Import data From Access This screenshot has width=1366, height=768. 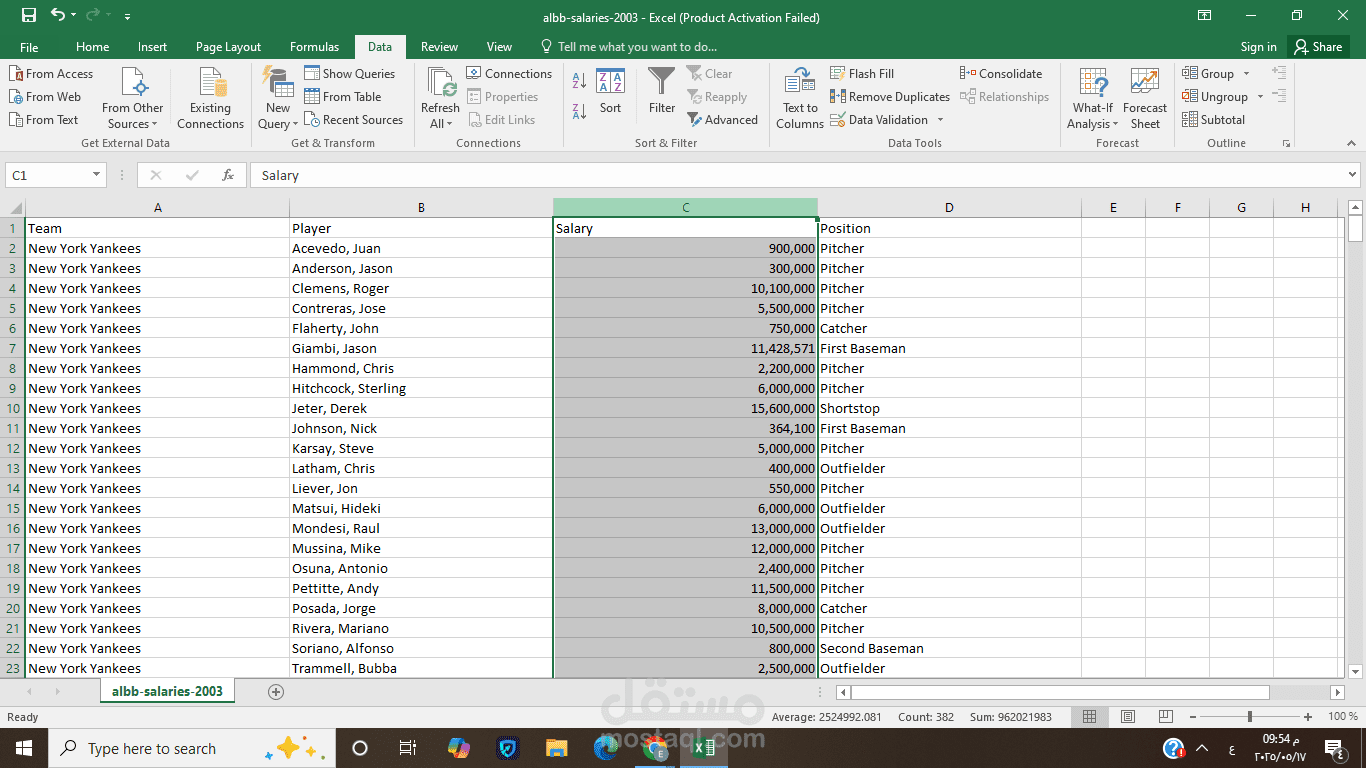coord(51,74)
